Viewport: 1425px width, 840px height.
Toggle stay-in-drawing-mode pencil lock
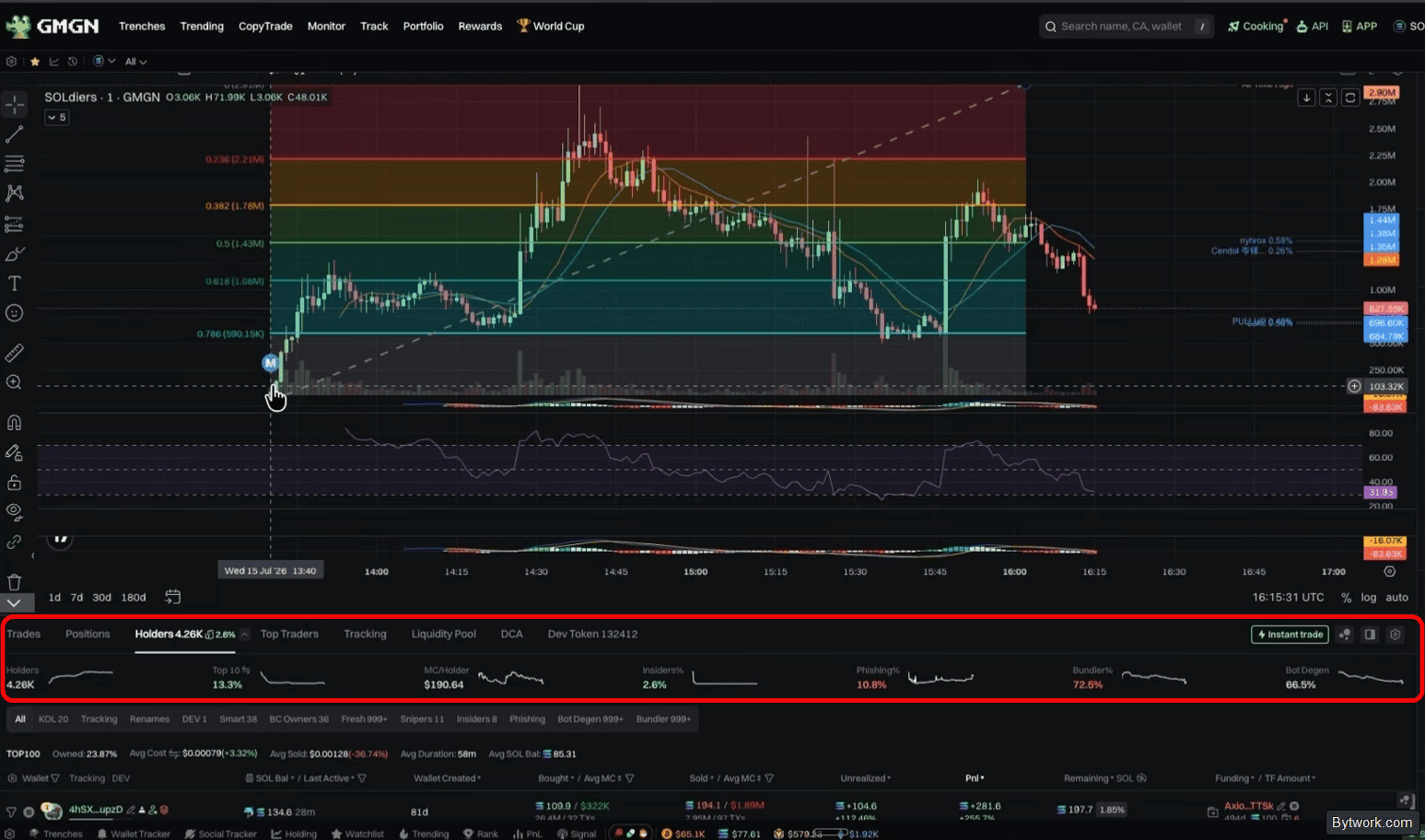point(15,453)
